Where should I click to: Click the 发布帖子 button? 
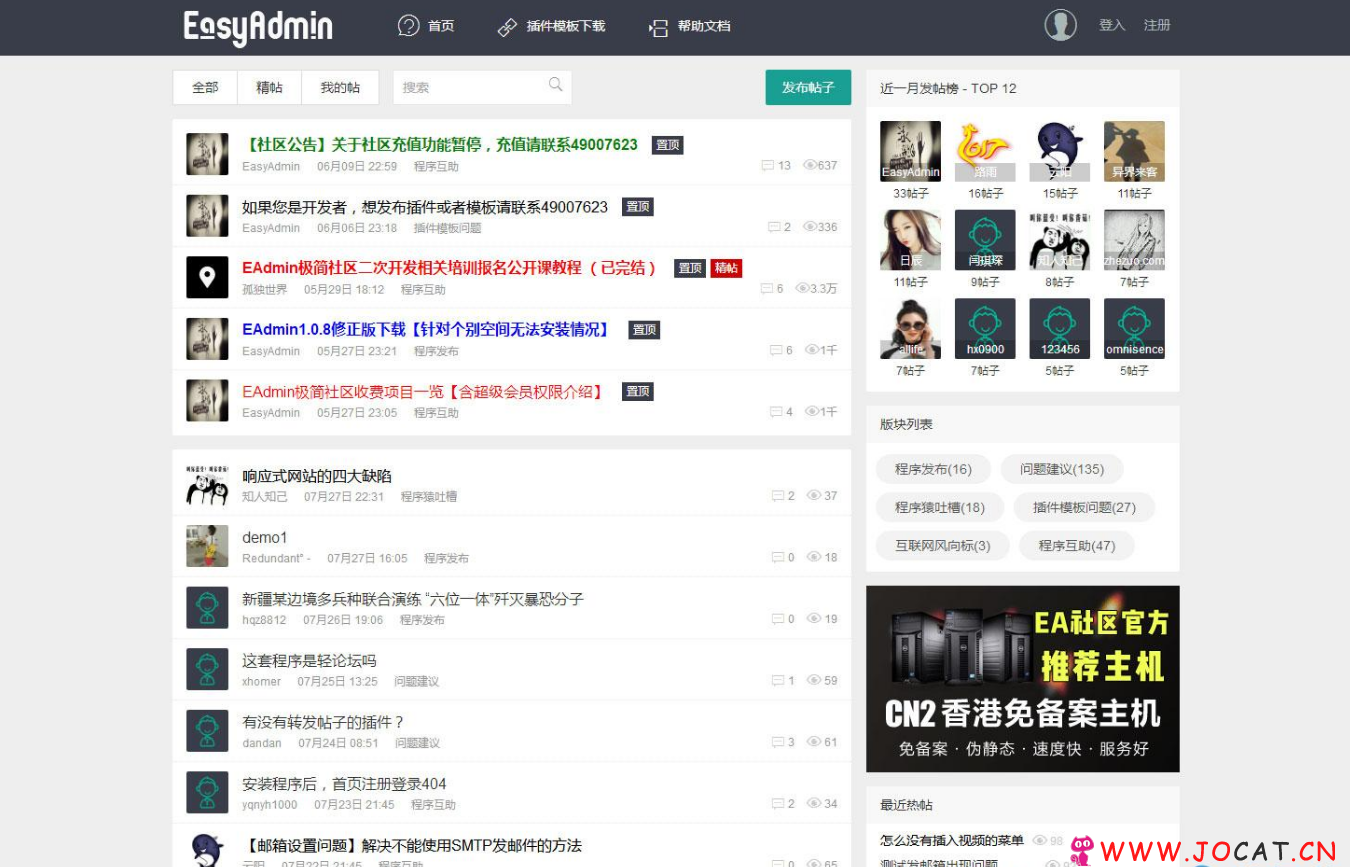coord(808,87)
